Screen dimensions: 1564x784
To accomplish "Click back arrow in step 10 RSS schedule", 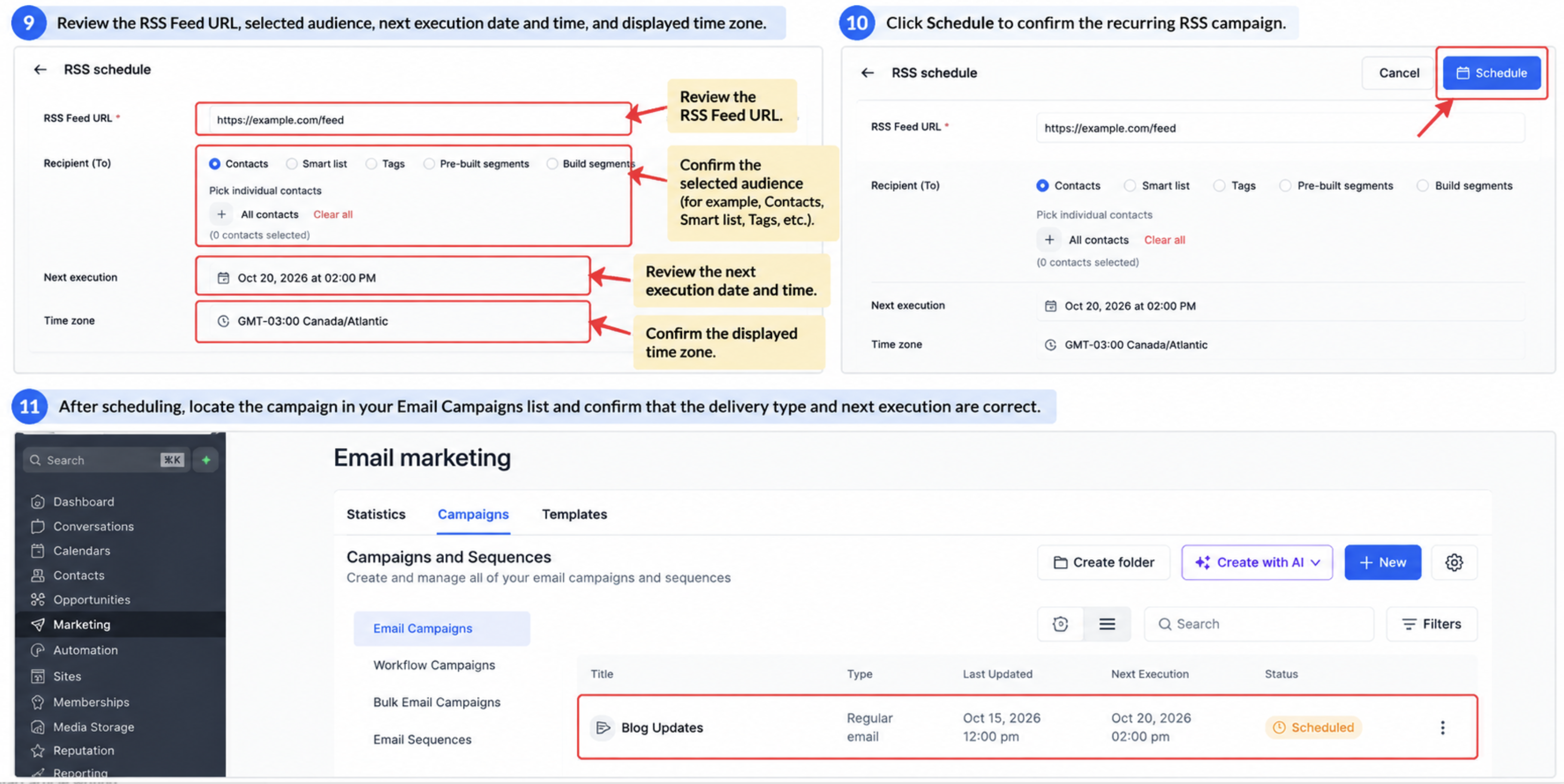I will point(867,73).
